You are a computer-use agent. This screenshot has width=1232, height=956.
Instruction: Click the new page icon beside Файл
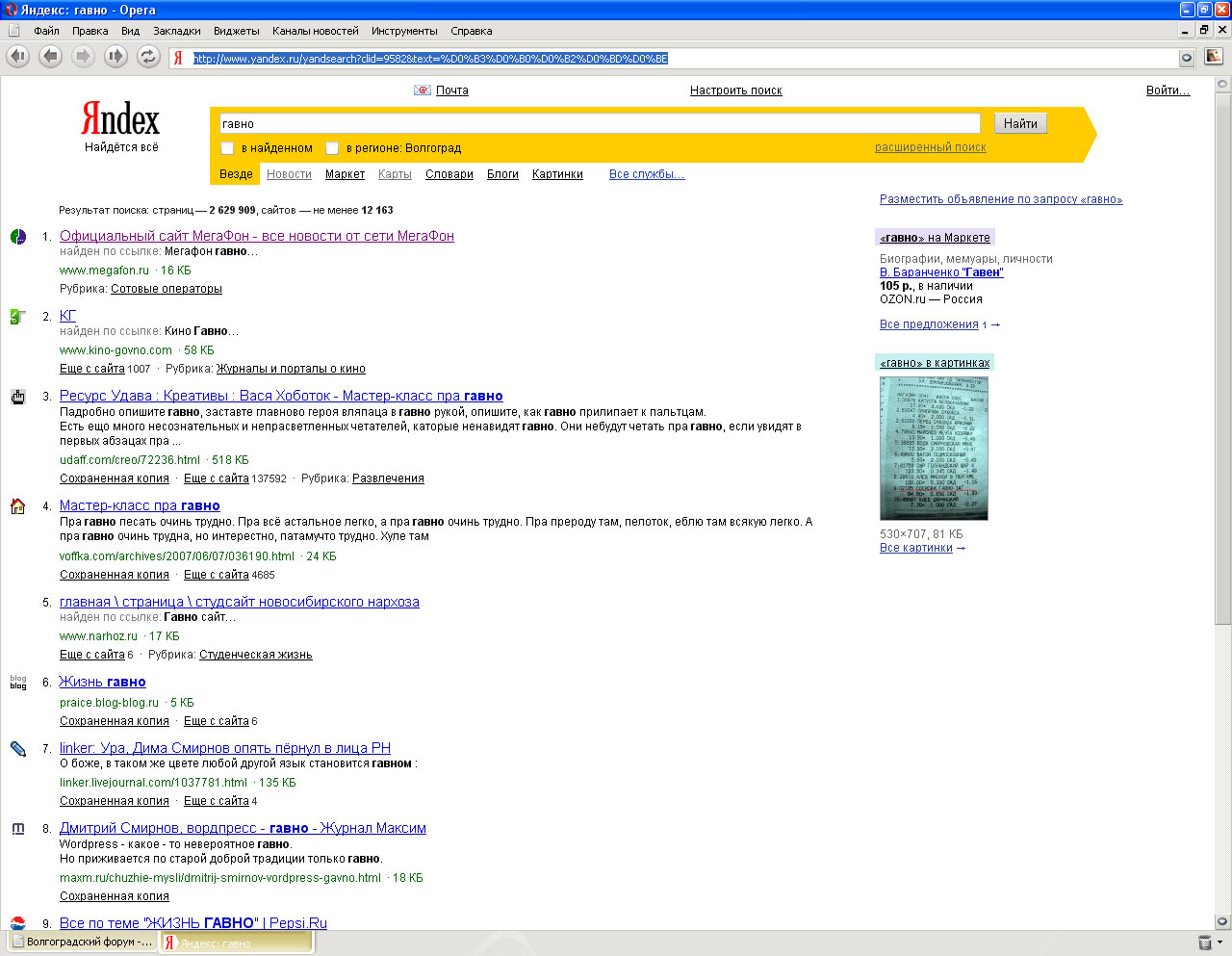tap(14, 31)
